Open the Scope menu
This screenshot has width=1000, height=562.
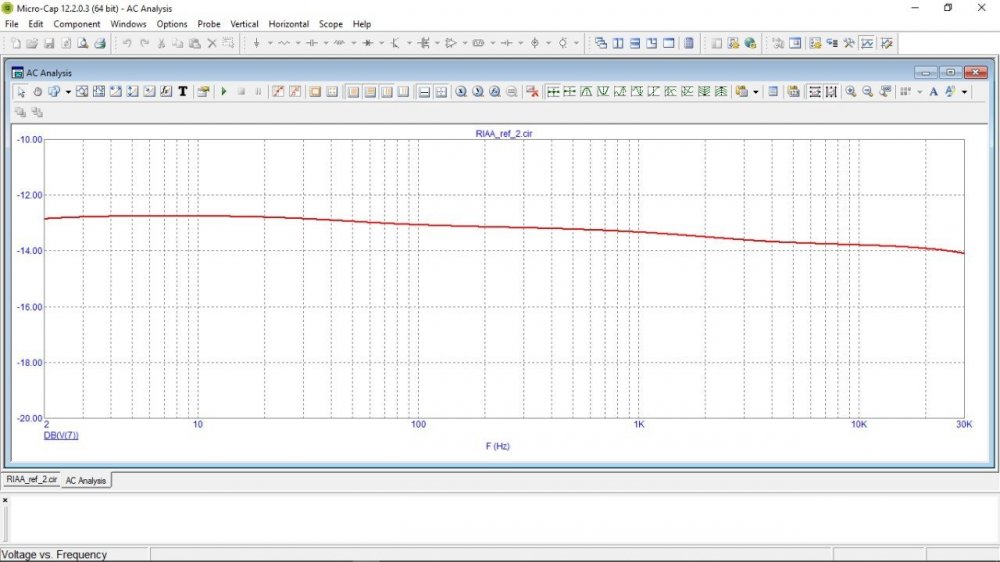coord(330,24)
